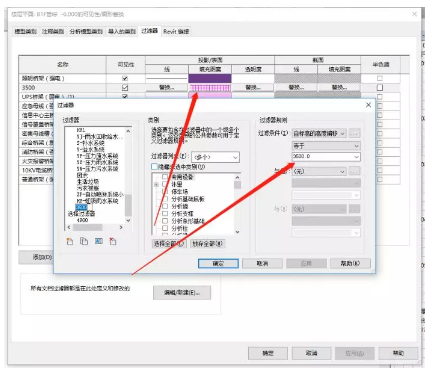Image resolution: width=433 pixels, height=374 pixels.
Task: Click the up arrow of filter list scrollbar
Action: [128, 131]
